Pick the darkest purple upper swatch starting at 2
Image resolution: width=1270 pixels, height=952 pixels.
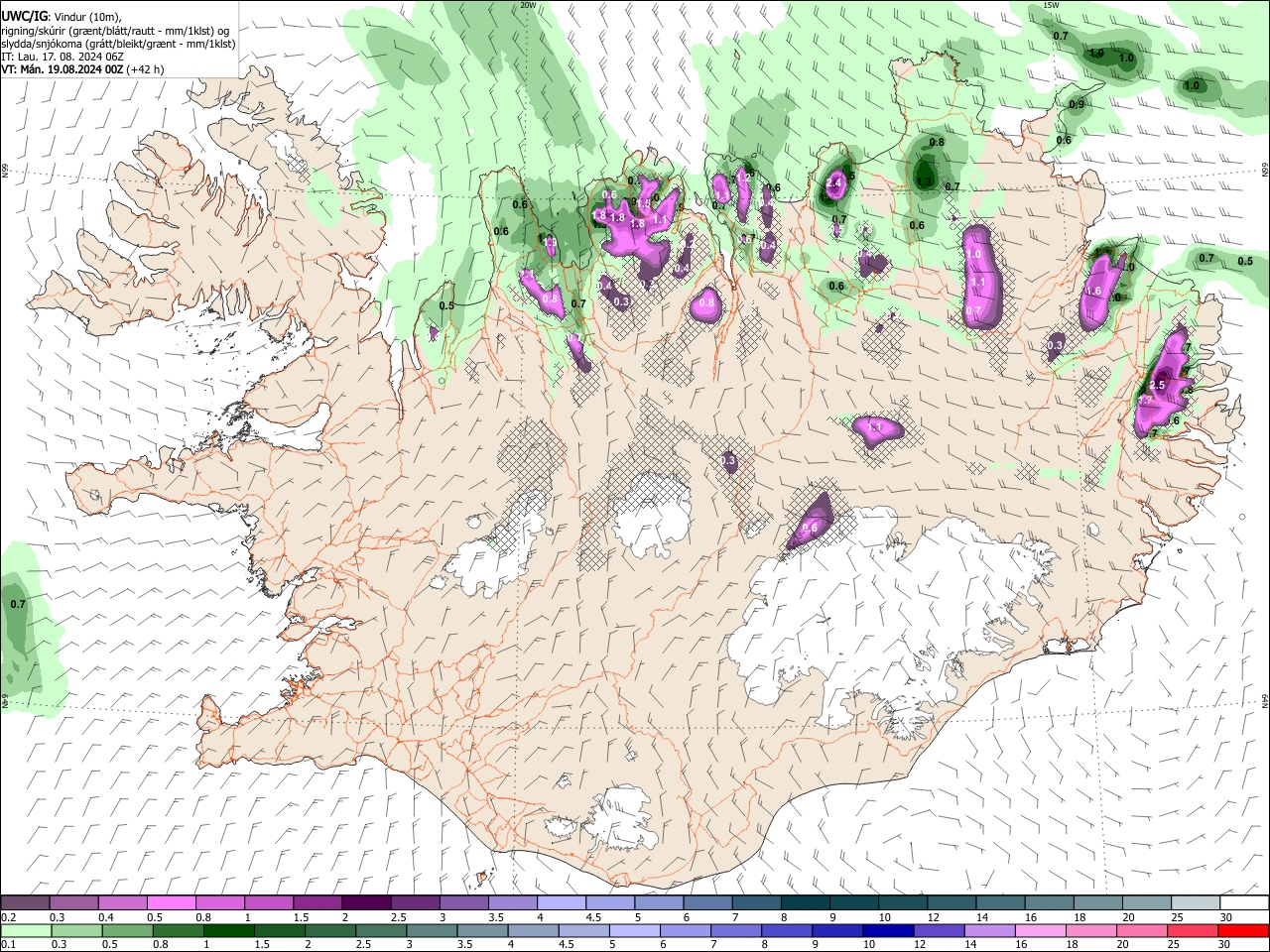click(x=366, y=903)
